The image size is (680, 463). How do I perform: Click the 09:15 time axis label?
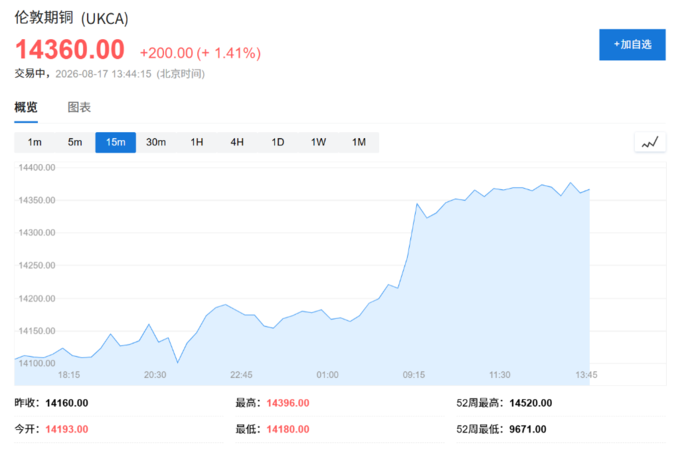tap(414, 375)
